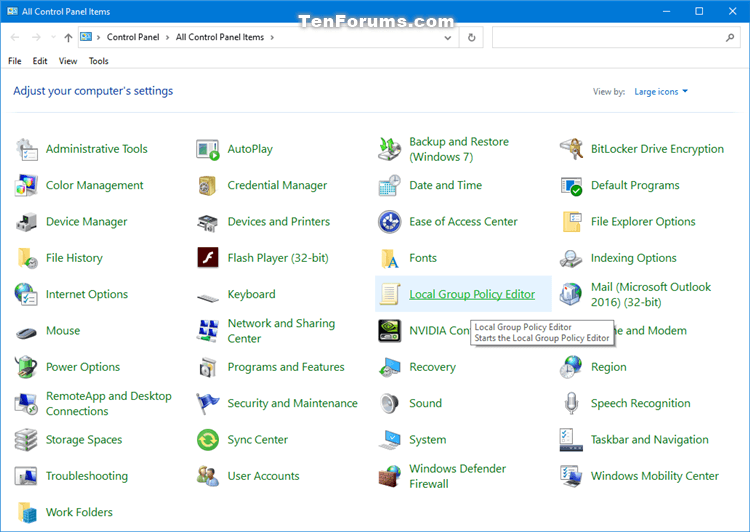Image resolution: width=750 pixels, height=532 pixels.
Task: Open the Administrative Tools icon
Action: tap(26, 149)
